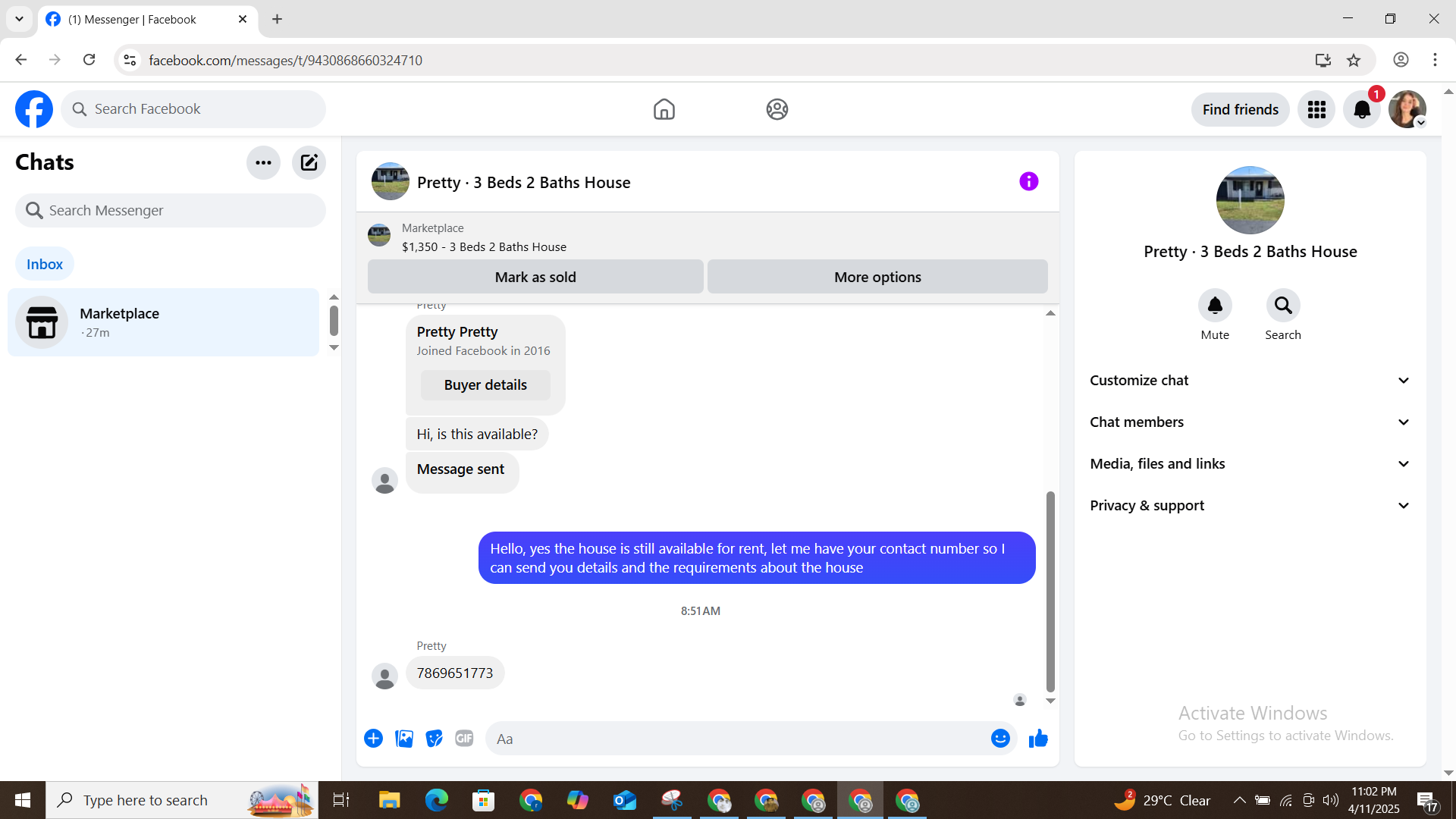The width and height of the screenshot is (1456, 819).
Task: Click the chat list scrollbar thumb
Action: pos(334,320)
